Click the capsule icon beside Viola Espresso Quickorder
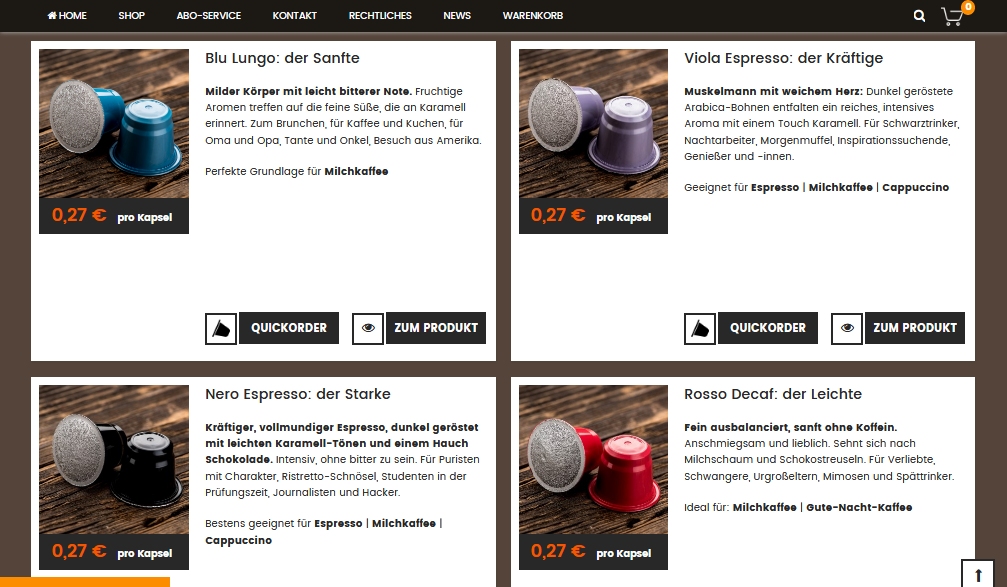Viewport: 1007px width, 587px height. pyautogui.click(x=700, y=329)
